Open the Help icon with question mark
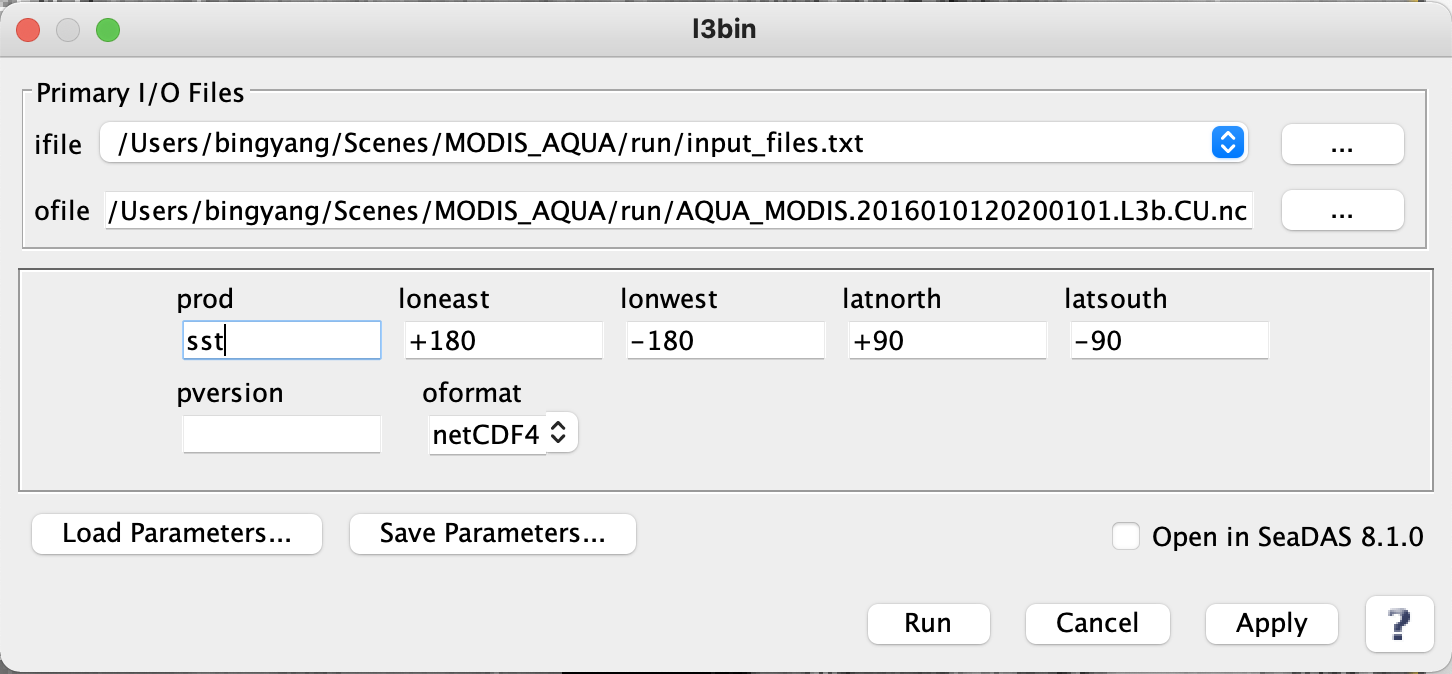Viewport: 1452px width, 674px height. point(1399,623)
